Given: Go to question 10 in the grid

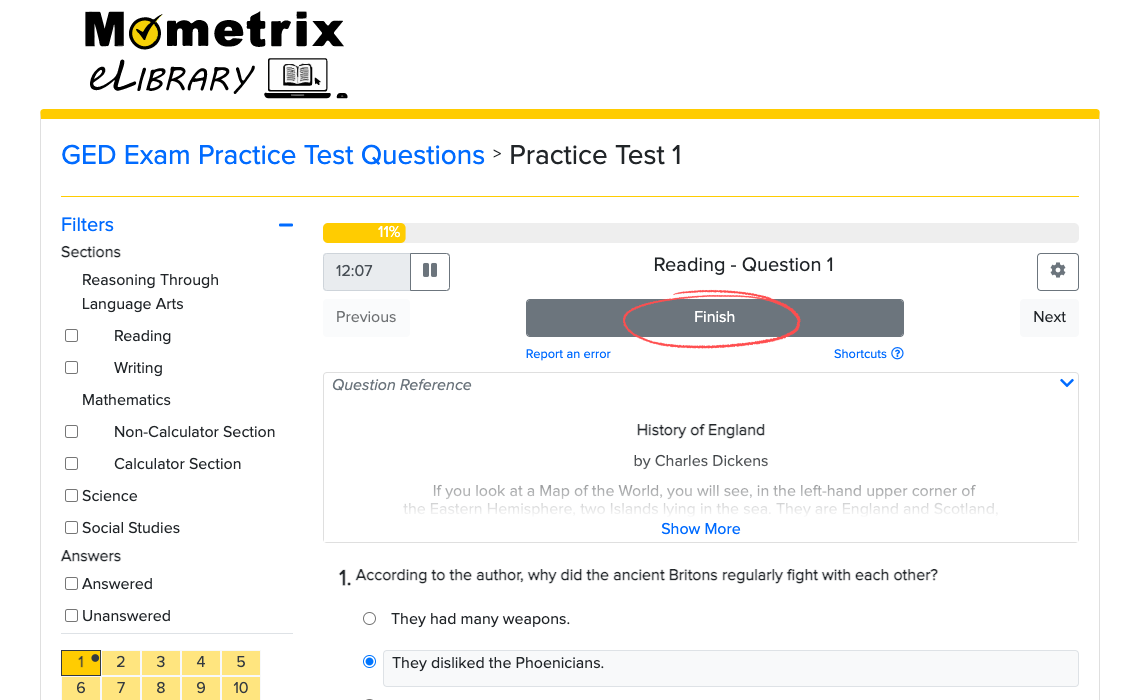Looking at the screenshot, I should [x=241, y=688].
